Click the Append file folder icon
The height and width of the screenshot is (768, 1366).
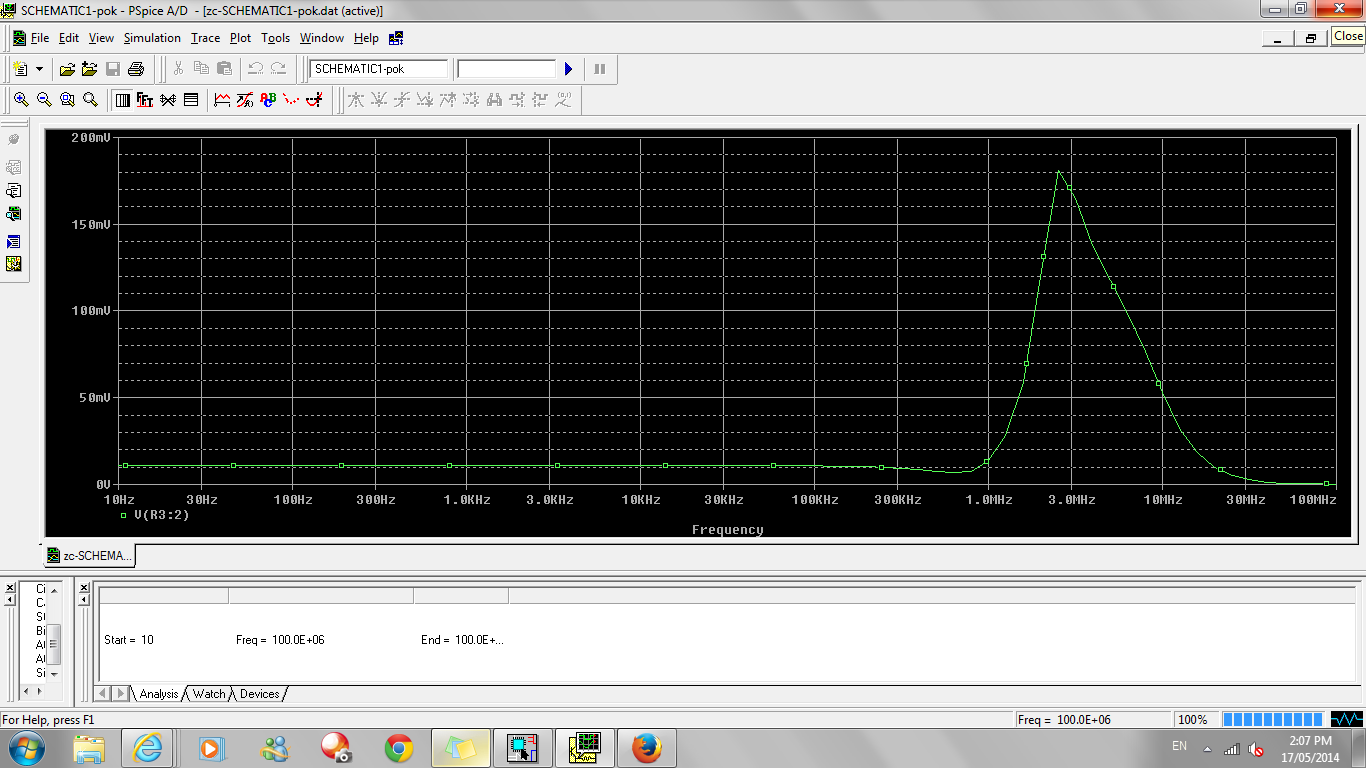point(90,69)
